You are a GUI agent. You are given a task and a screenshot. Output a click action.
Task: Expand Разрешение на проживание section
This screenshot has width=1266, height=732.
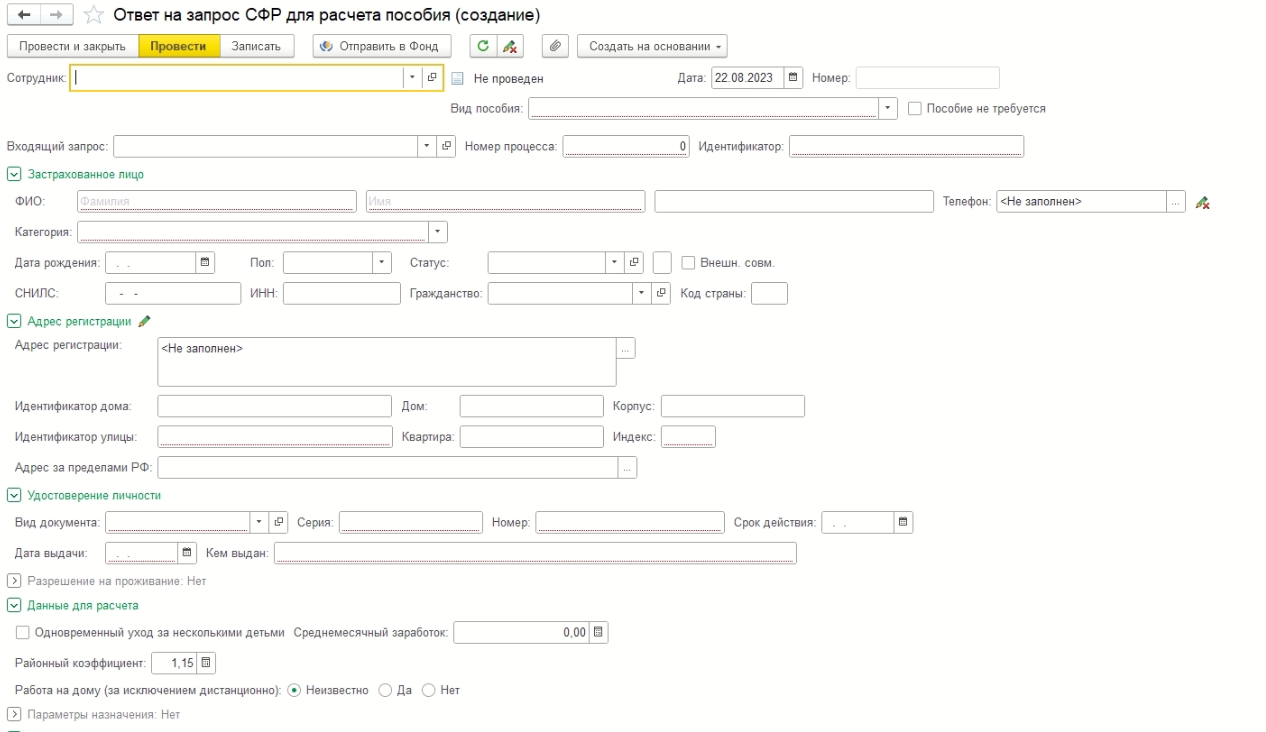[x=14, y=580]
